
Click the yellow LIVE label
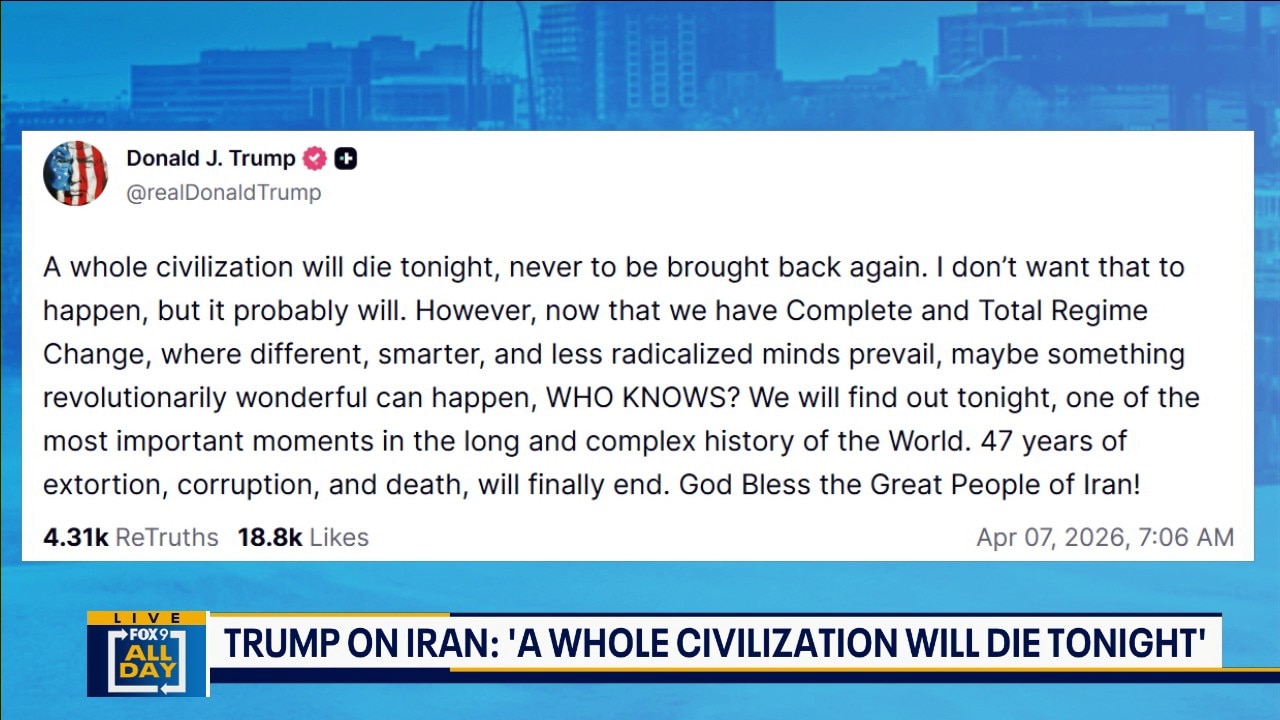click(147, 618)
